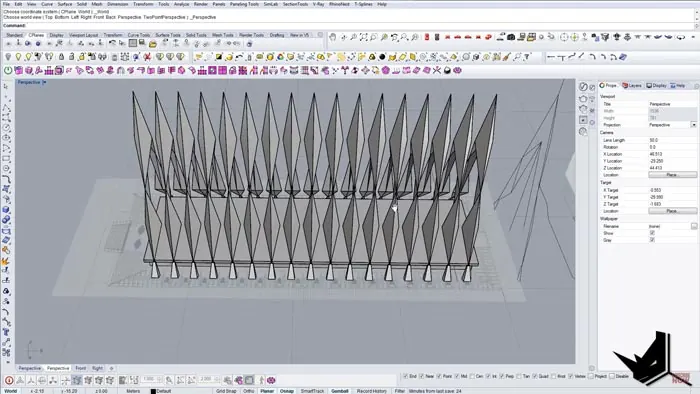
Task: Toggle Record History in the status bar
Action: point(371,391)
